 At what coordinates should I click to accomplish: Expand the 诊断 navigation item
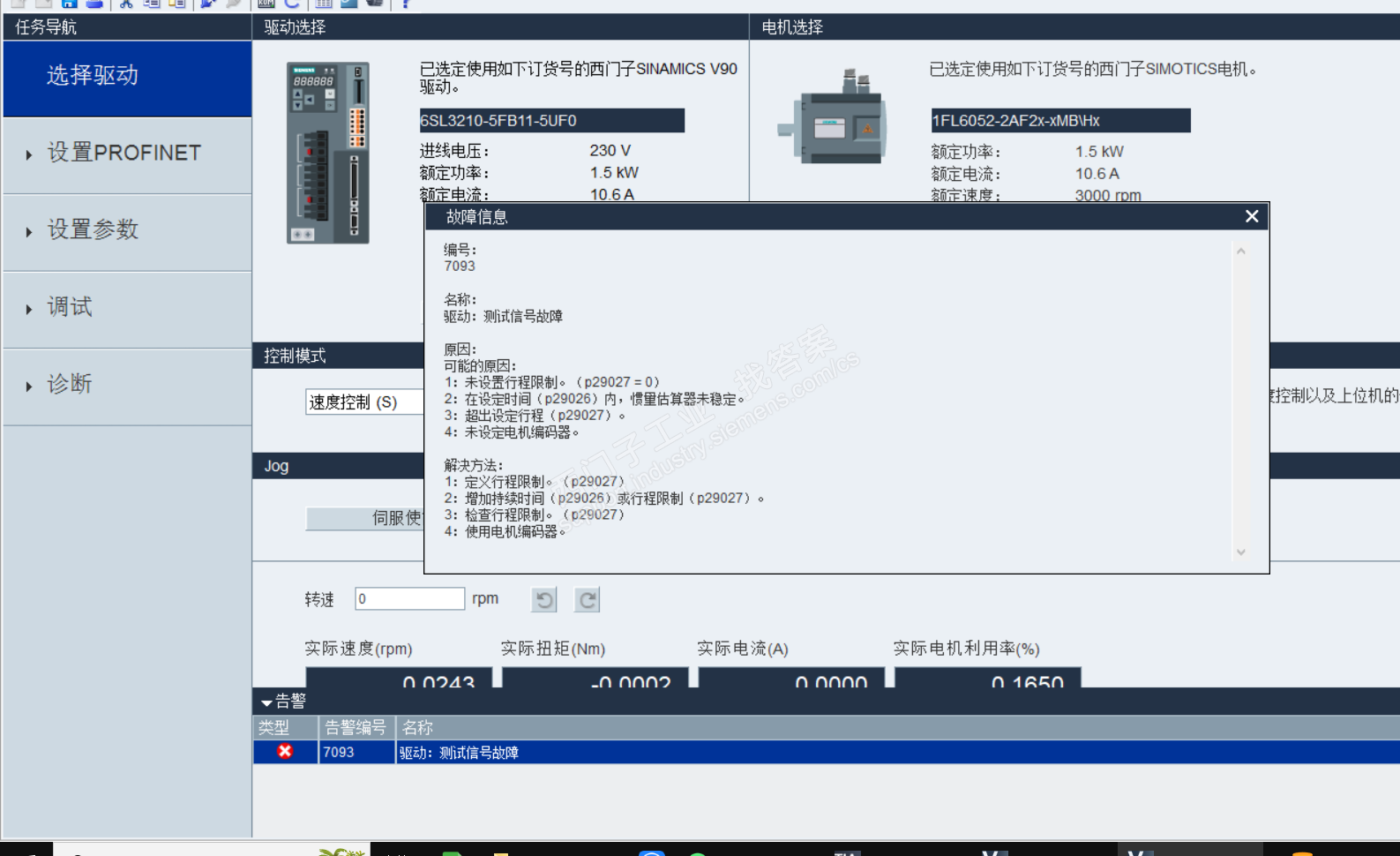pyautogui.click(x=127, y=387)
